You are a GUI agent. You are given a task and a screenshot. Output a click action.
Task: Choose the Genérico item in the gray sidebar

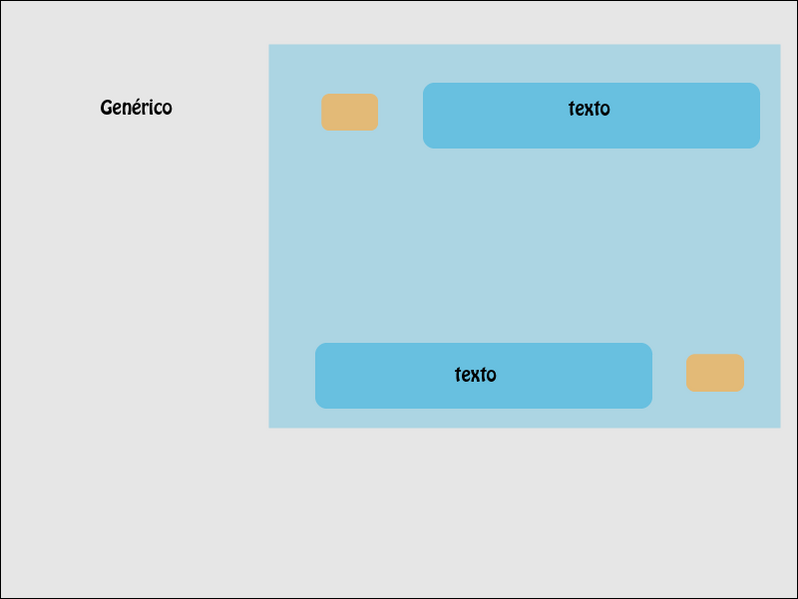click(x=136, y=107)
